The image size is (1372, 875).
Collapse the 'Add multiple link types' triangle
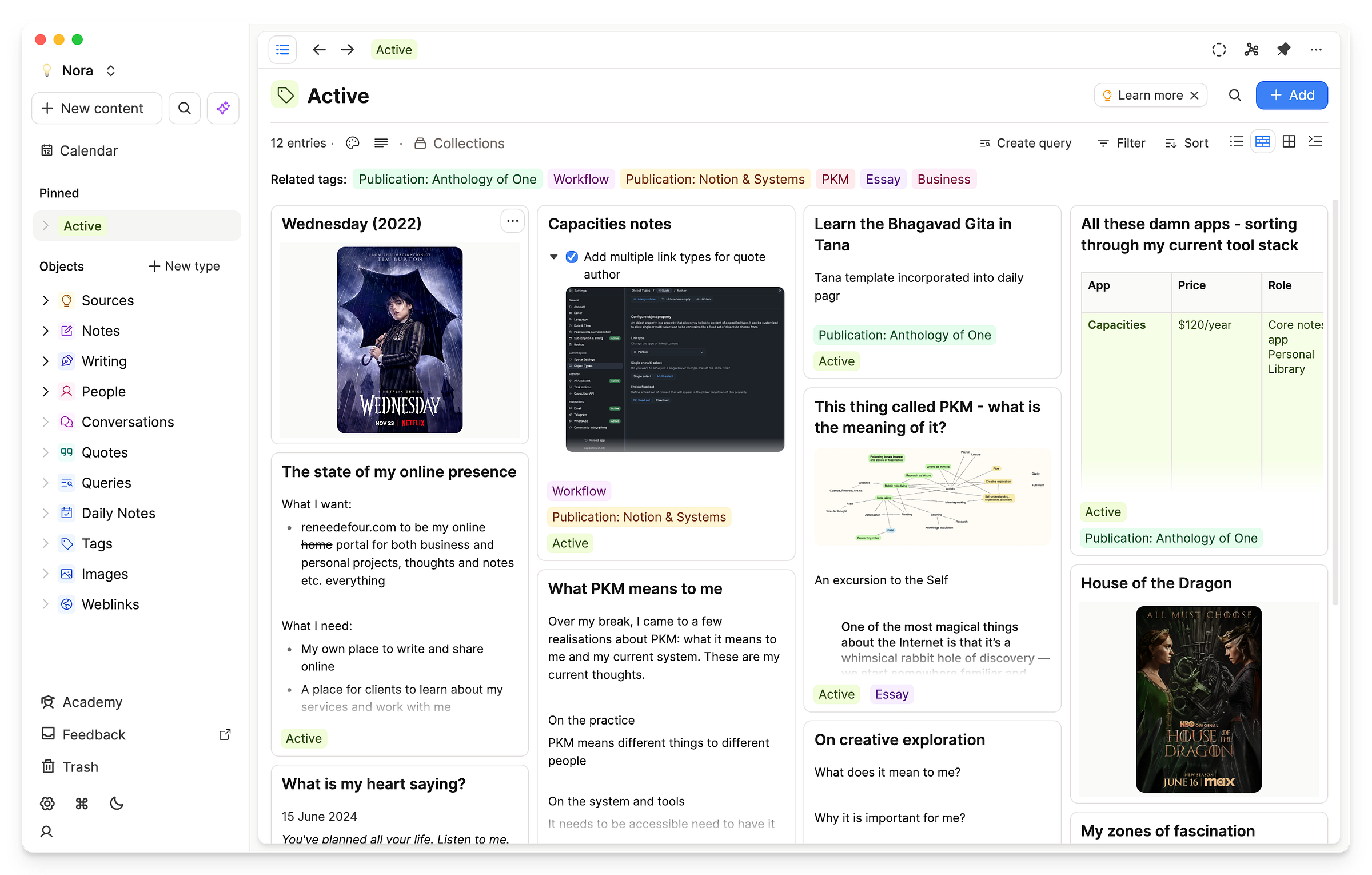[553, 257]
